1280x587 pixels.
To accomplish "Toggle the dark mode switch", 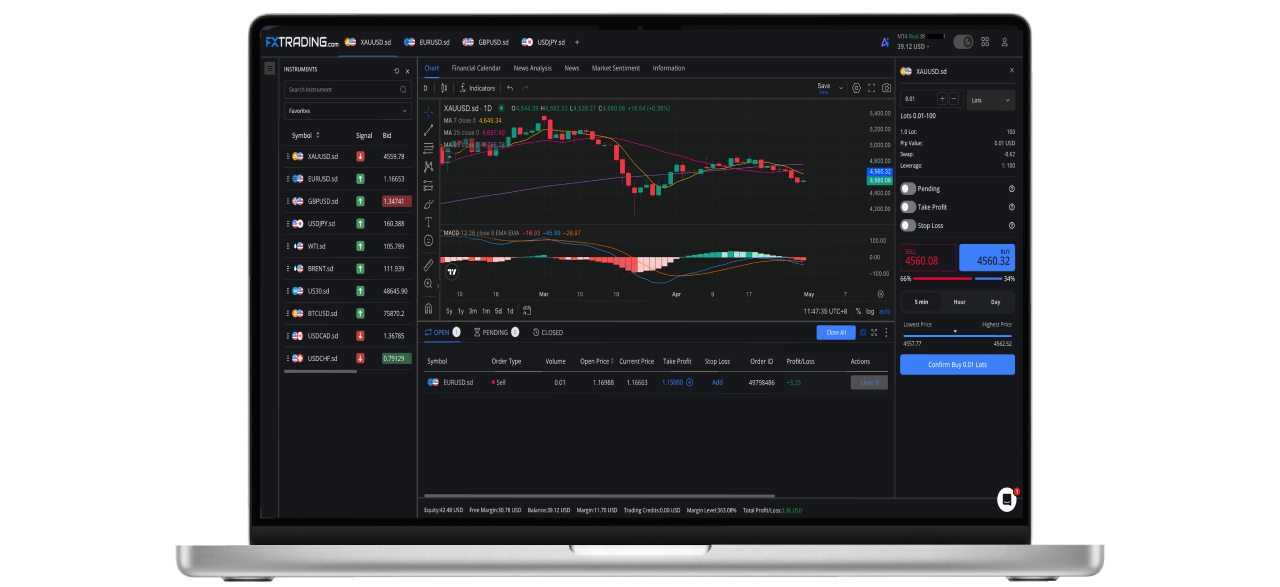I will click(x=963, y=42).
